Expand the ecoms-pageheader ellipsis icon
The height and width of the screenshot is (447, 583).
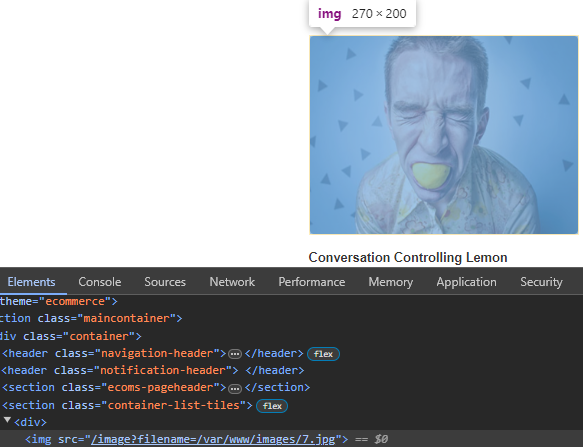[235, 389]
